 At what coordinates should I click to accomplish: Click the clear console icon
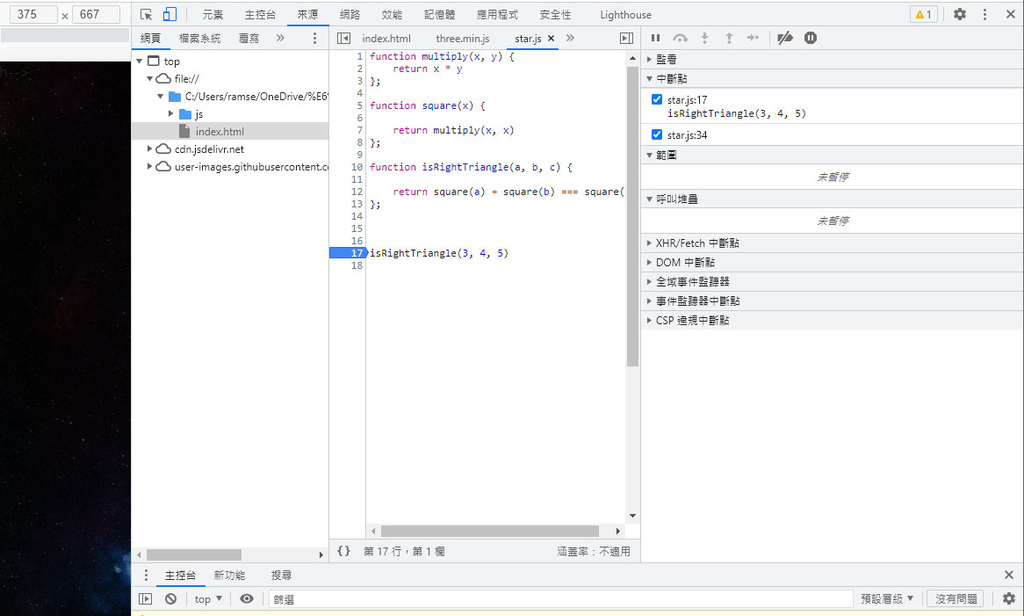pos(170,598)
